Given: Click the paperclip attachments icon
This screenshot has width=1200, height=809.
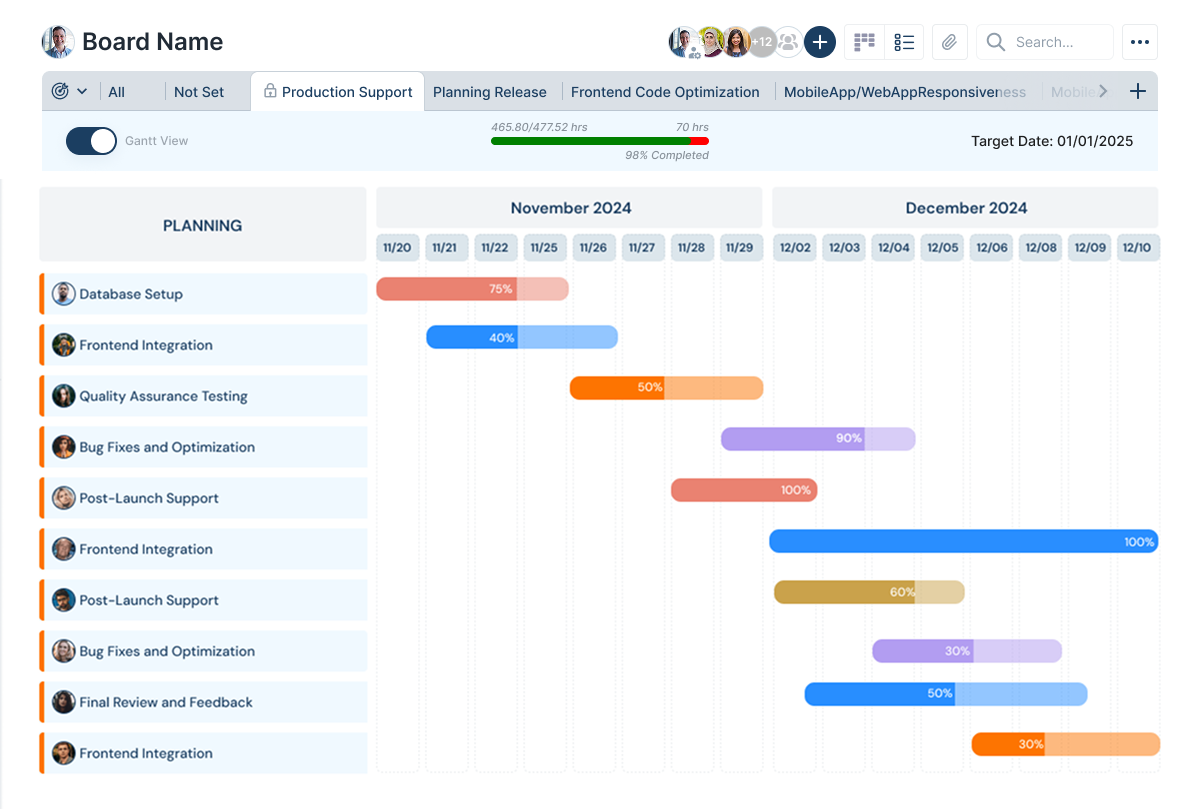Looking at the screenshot, I should coord(949,42).
